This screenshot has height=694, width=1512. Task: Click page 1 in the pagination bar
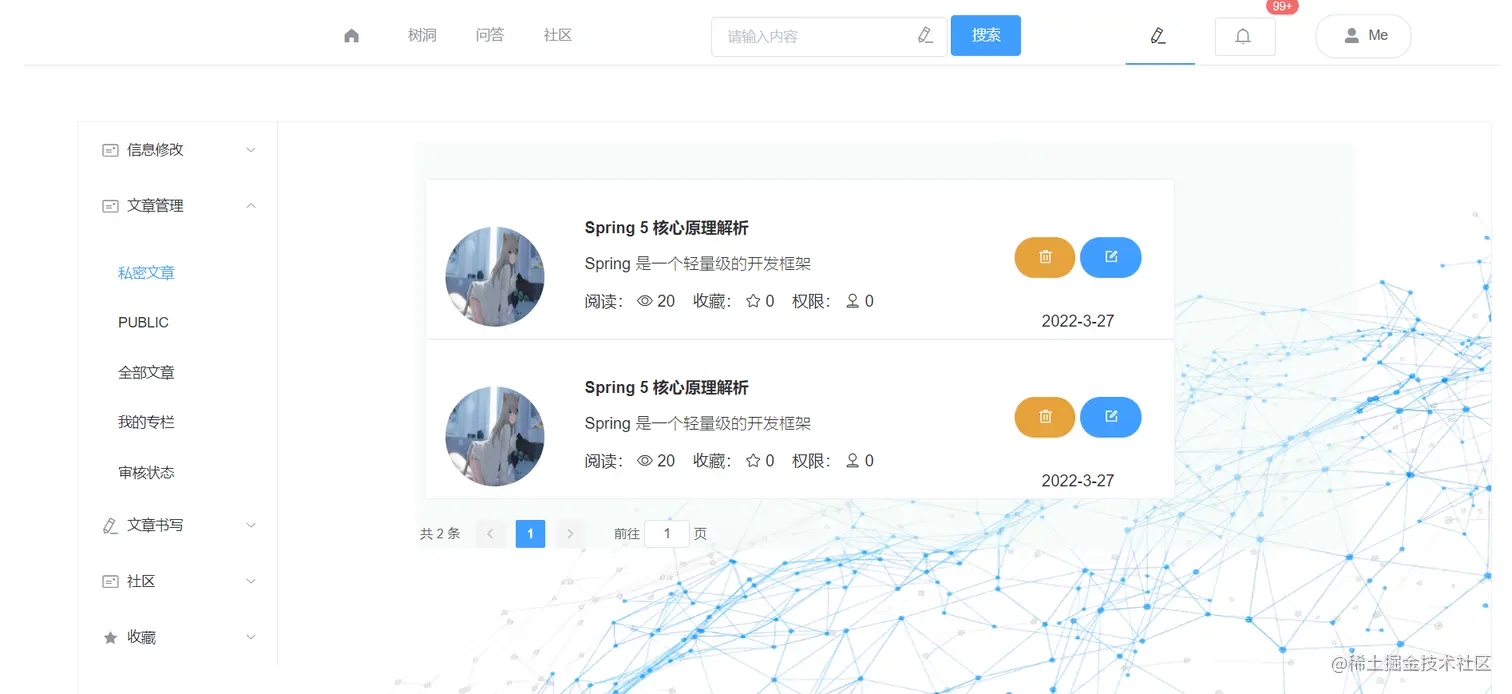click(530, 533)
